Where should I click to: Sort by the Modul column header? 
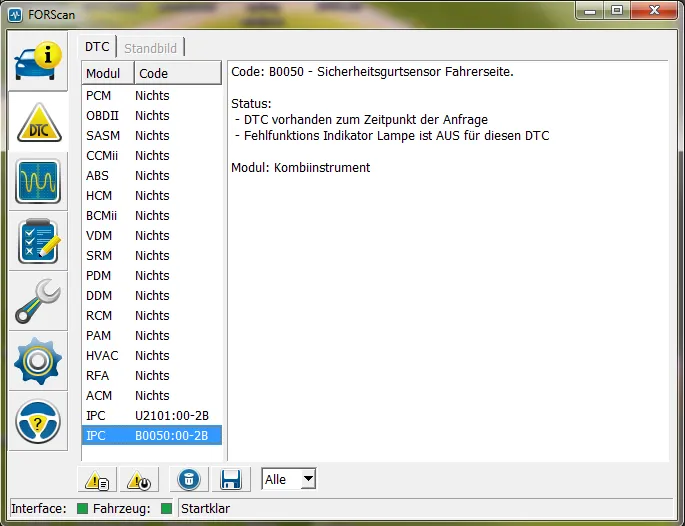[106, 73]
